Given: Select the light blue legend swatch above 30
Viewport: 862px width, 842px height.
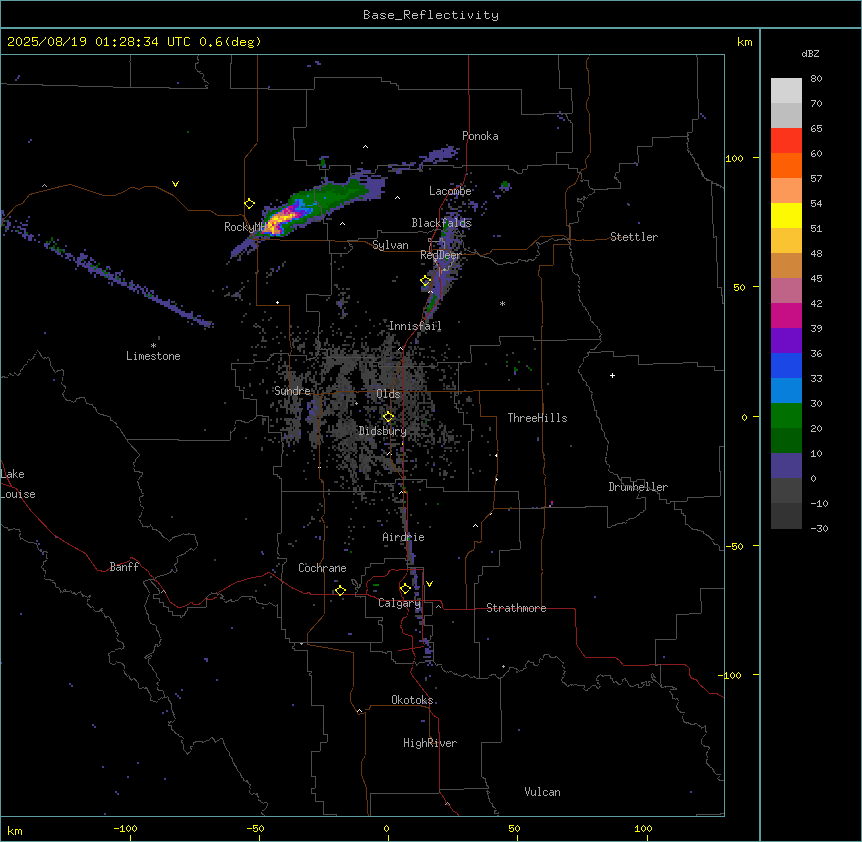Looking at the screenshot, I should click(x=786, y=390).
